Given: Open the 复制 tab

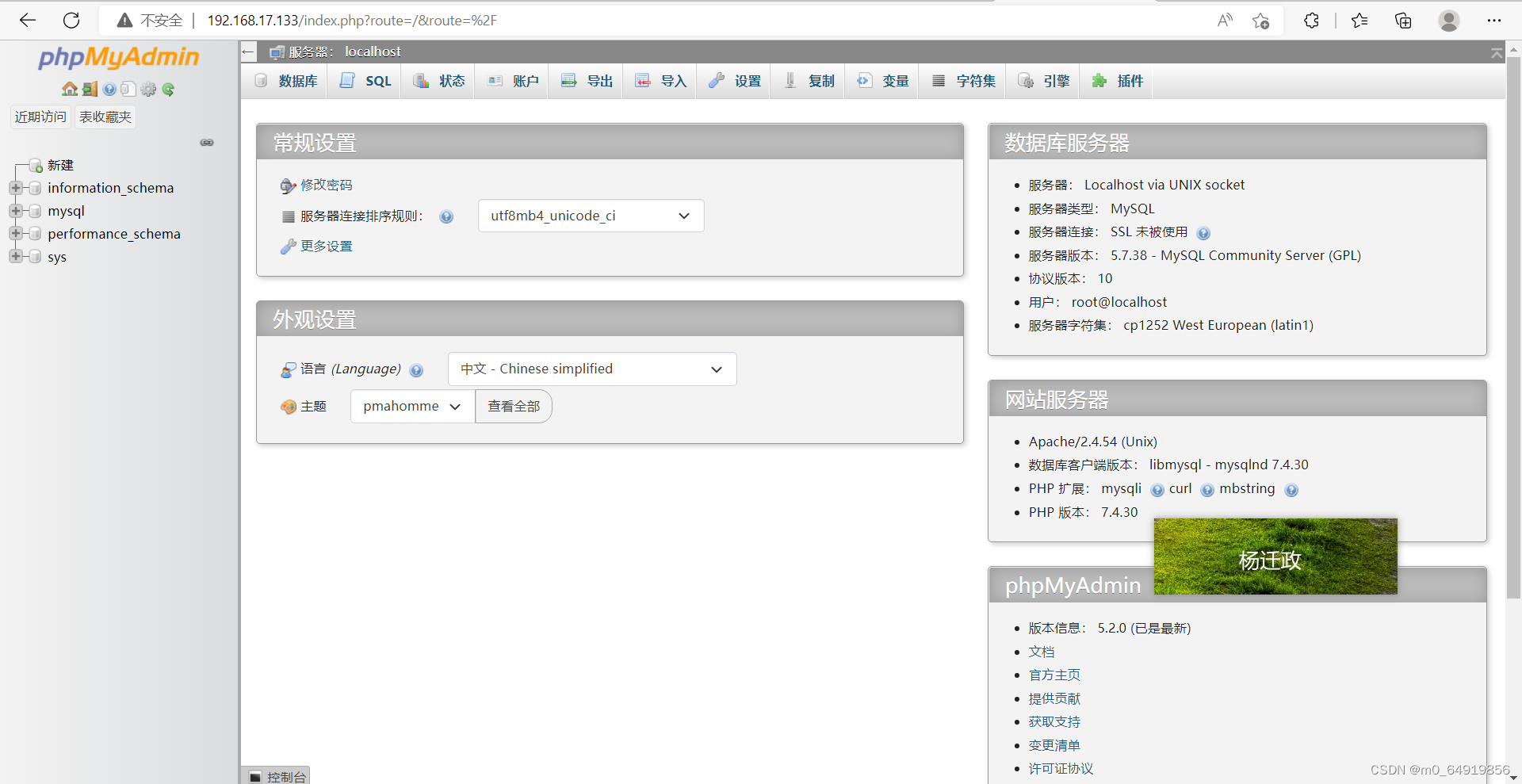Looking at the screenshot, I should (x=807, y=81).
